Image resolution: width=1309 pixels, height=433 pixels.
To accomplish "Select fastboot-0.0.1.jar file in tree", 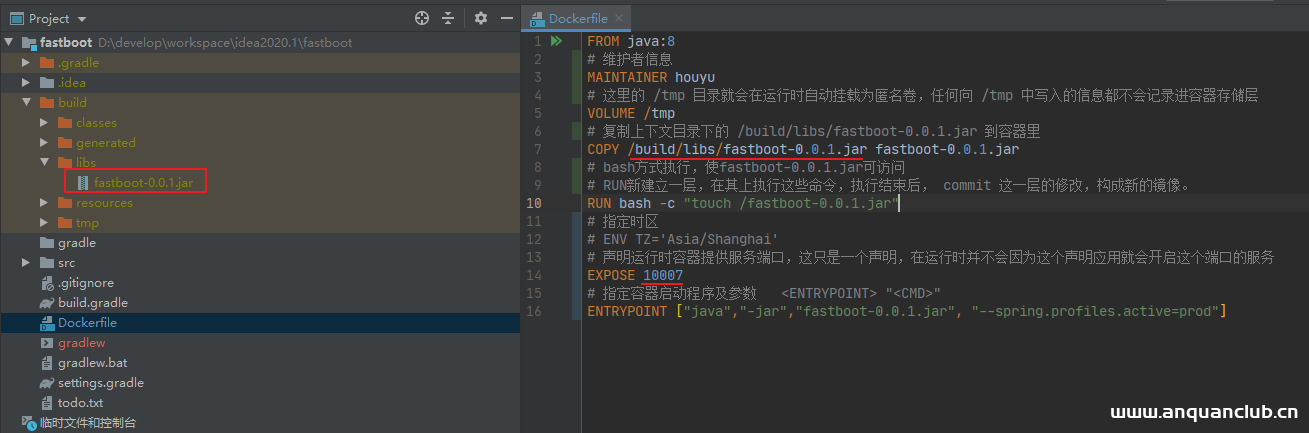I will pos(143,183).
